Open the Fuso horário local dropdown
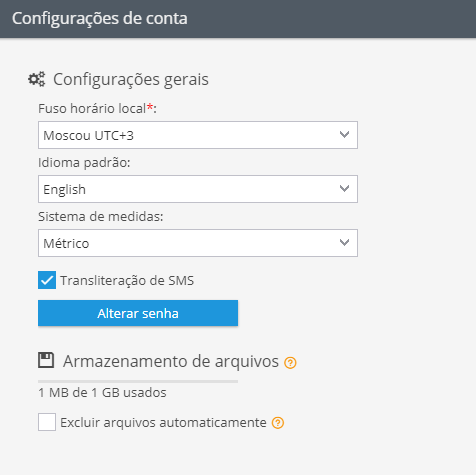This screenshot has height=475, width=476. (x=198, y=135)
